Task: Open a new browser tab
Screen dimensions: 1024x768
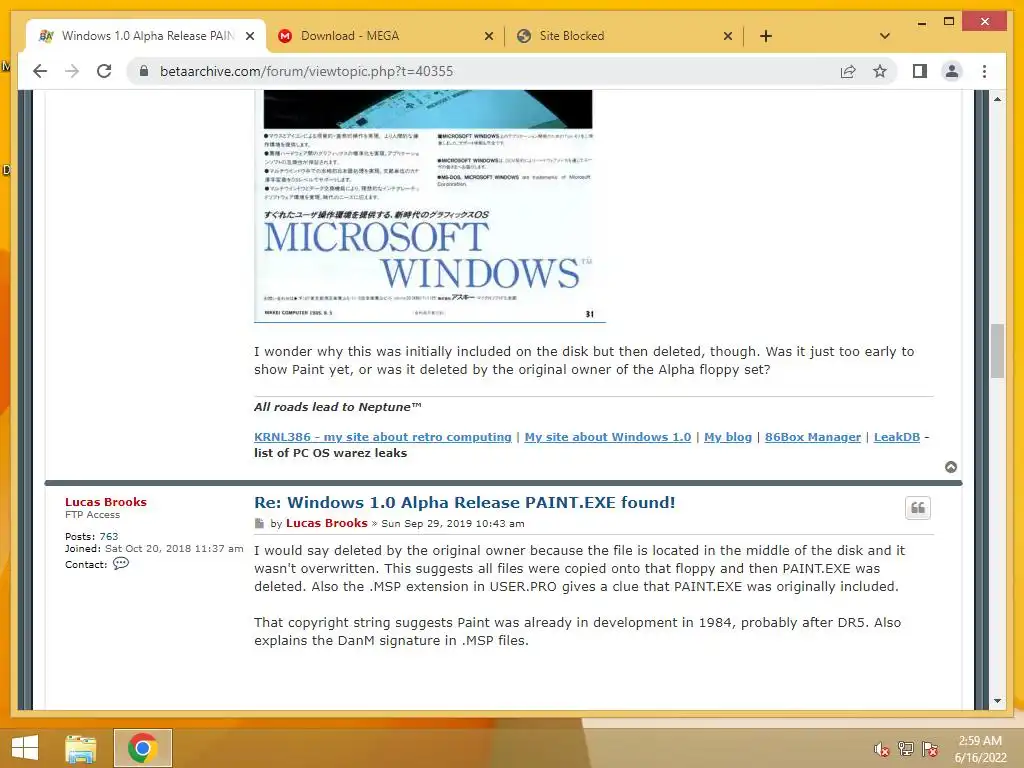Action: 765,36
